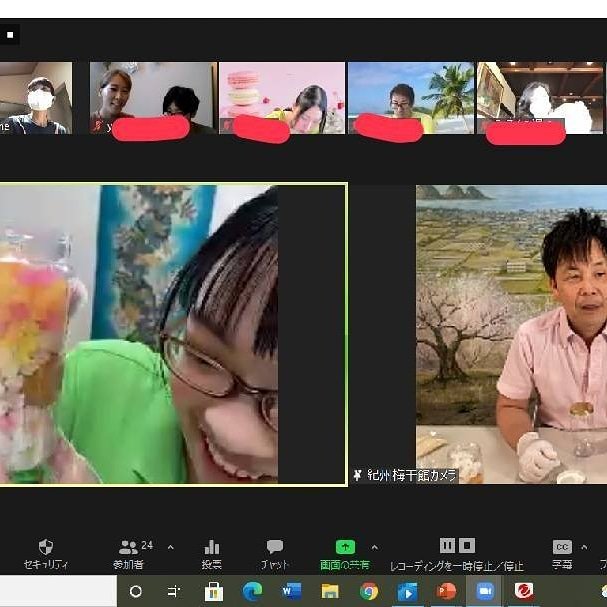Click the white recording indicator square at top-left
The image size is (607, 607).
coord(10,35)
